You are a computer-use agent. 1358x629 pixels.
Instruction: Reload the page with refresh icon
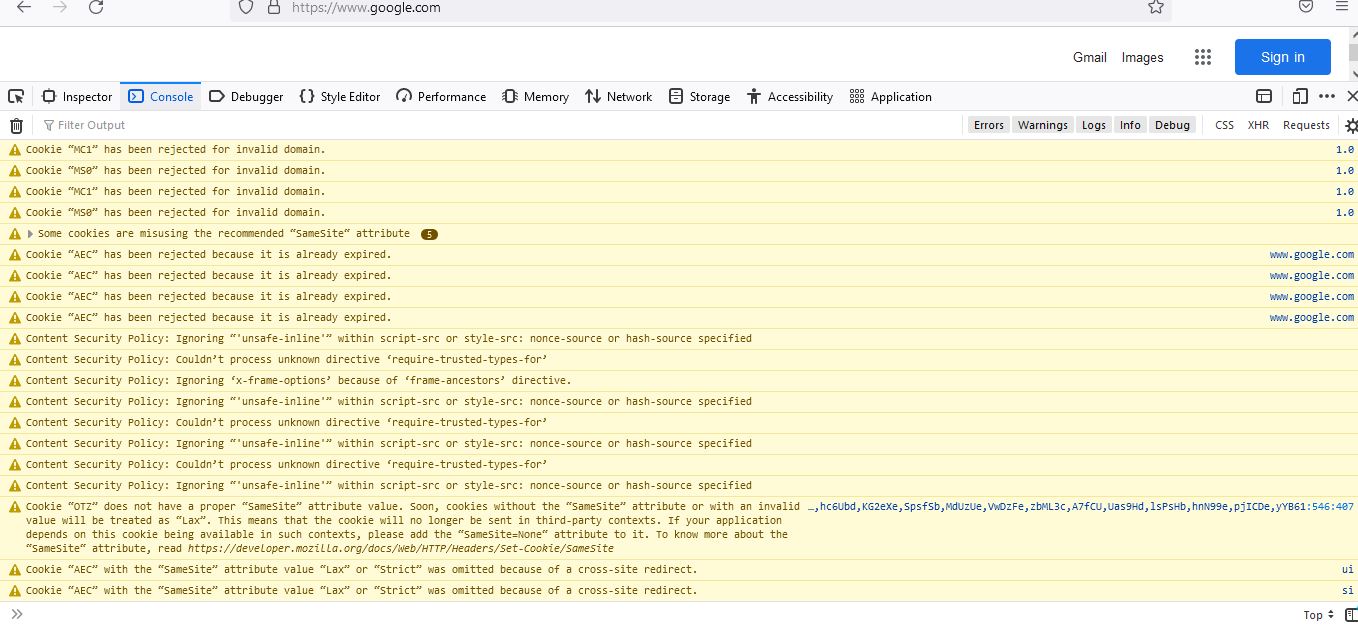[96, 8]
